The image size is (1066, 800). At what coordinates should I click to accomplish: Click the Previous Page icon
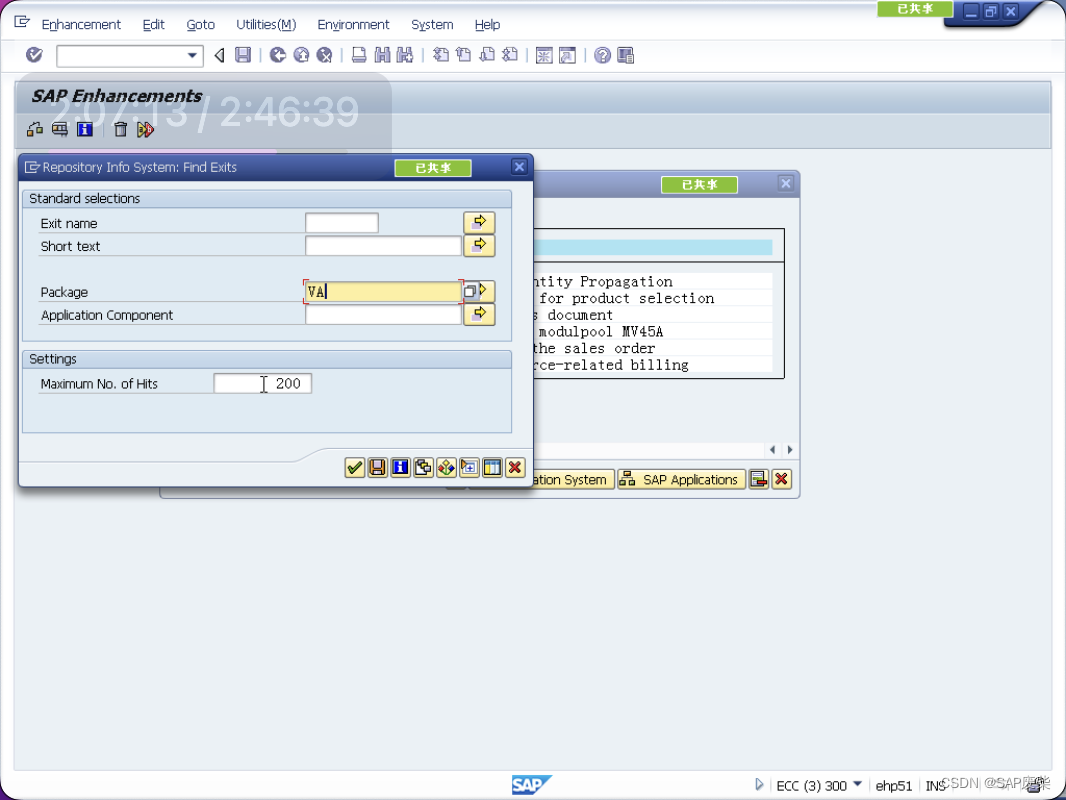pyautogui.click(x=464, y=55)
